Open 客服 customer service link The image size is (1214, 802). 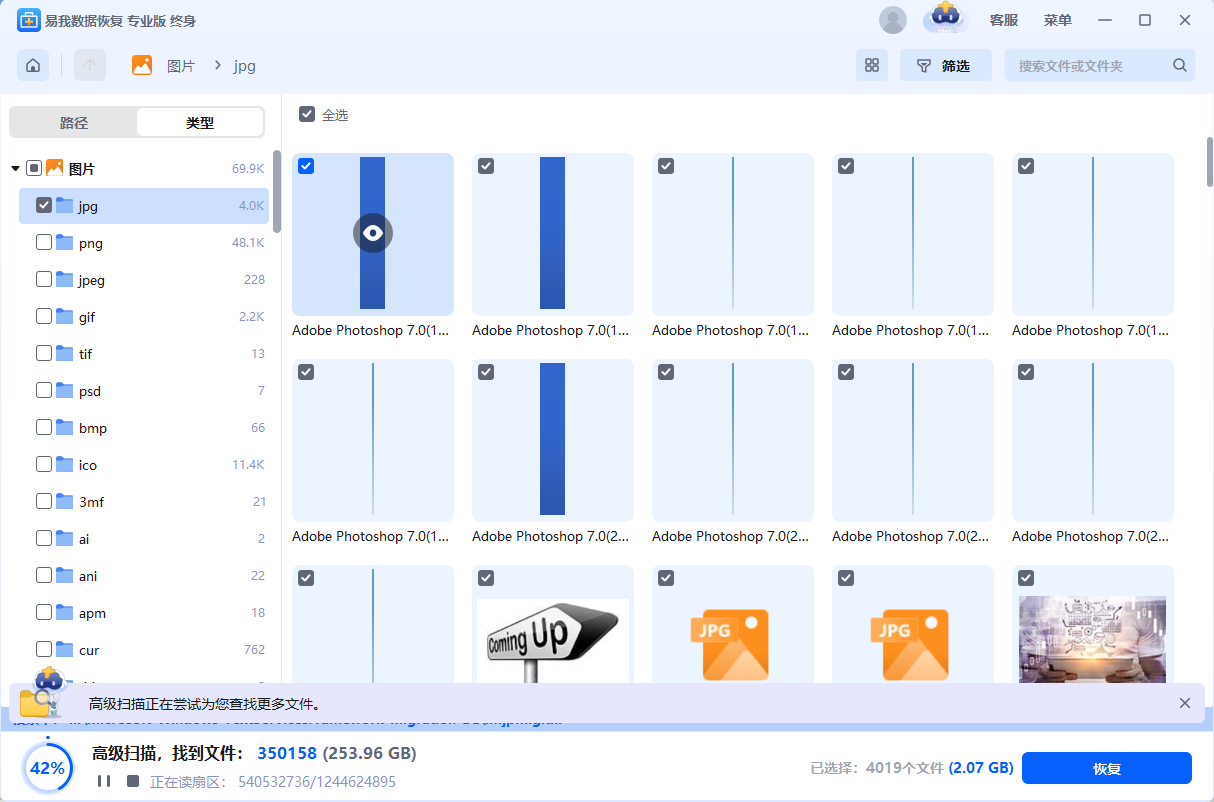1003,20
